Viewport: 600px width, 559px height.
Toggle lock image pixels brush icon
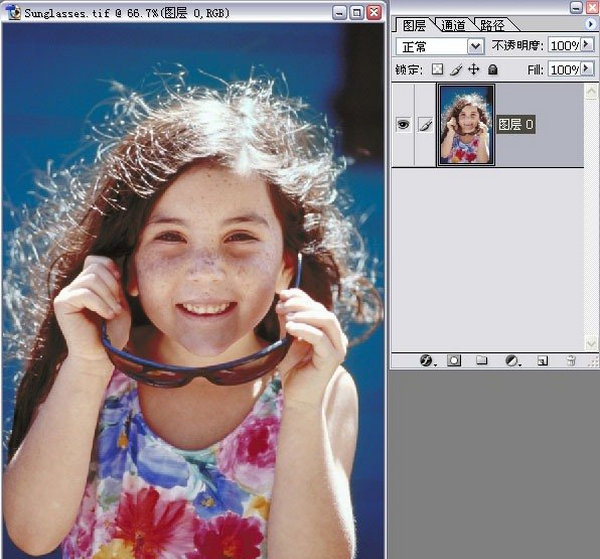click(x=456, y=70)
